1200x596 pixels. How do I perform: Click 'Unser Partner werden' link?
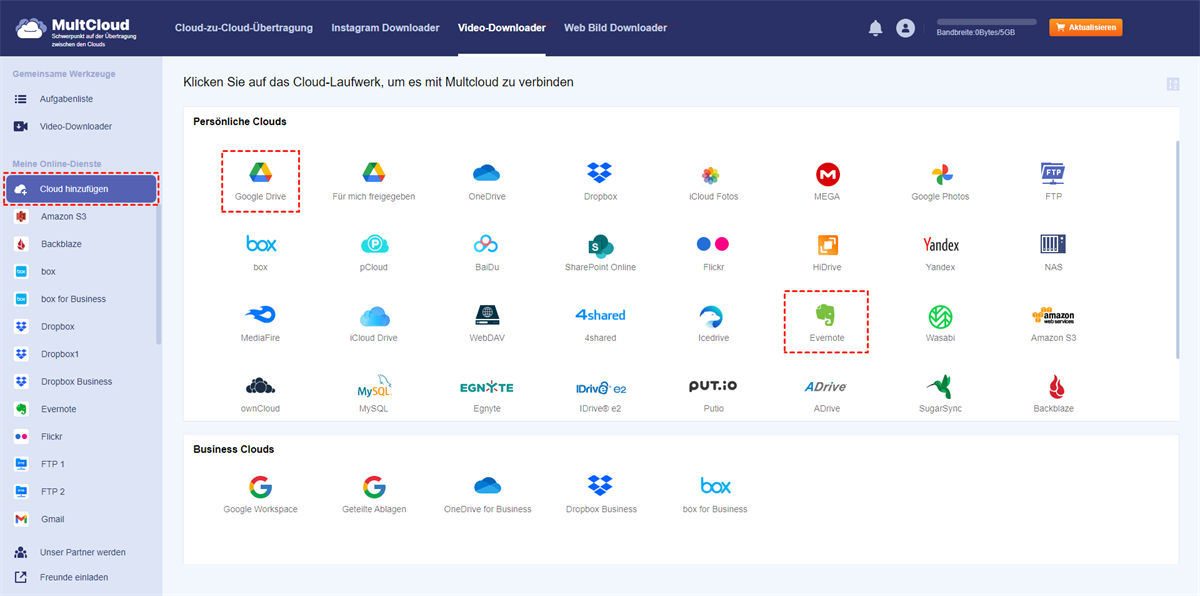click(82, 552)
